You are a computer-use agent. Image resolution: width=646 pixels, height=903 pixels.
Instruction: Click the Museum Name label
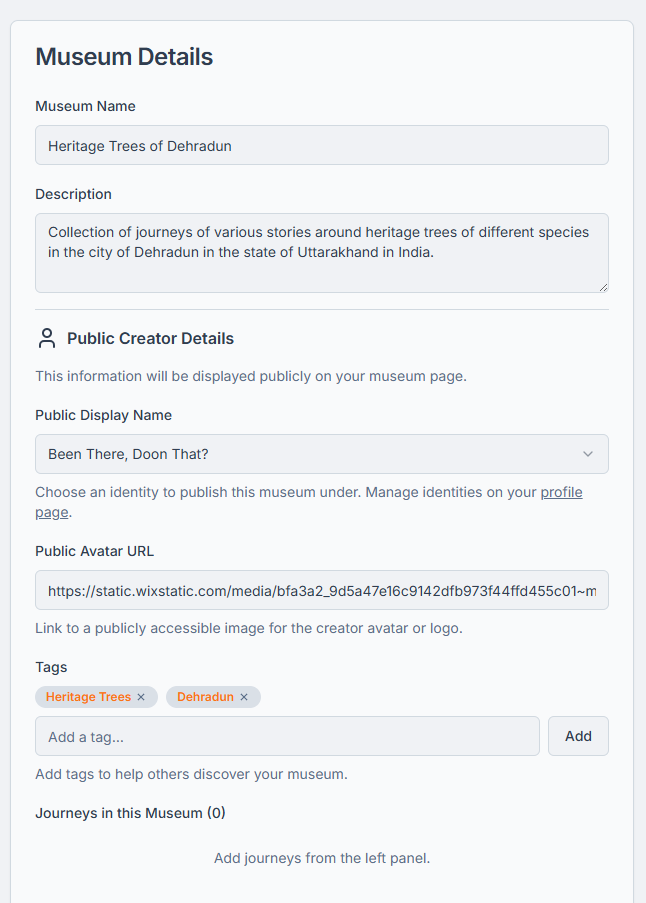(x=85, y=106)
